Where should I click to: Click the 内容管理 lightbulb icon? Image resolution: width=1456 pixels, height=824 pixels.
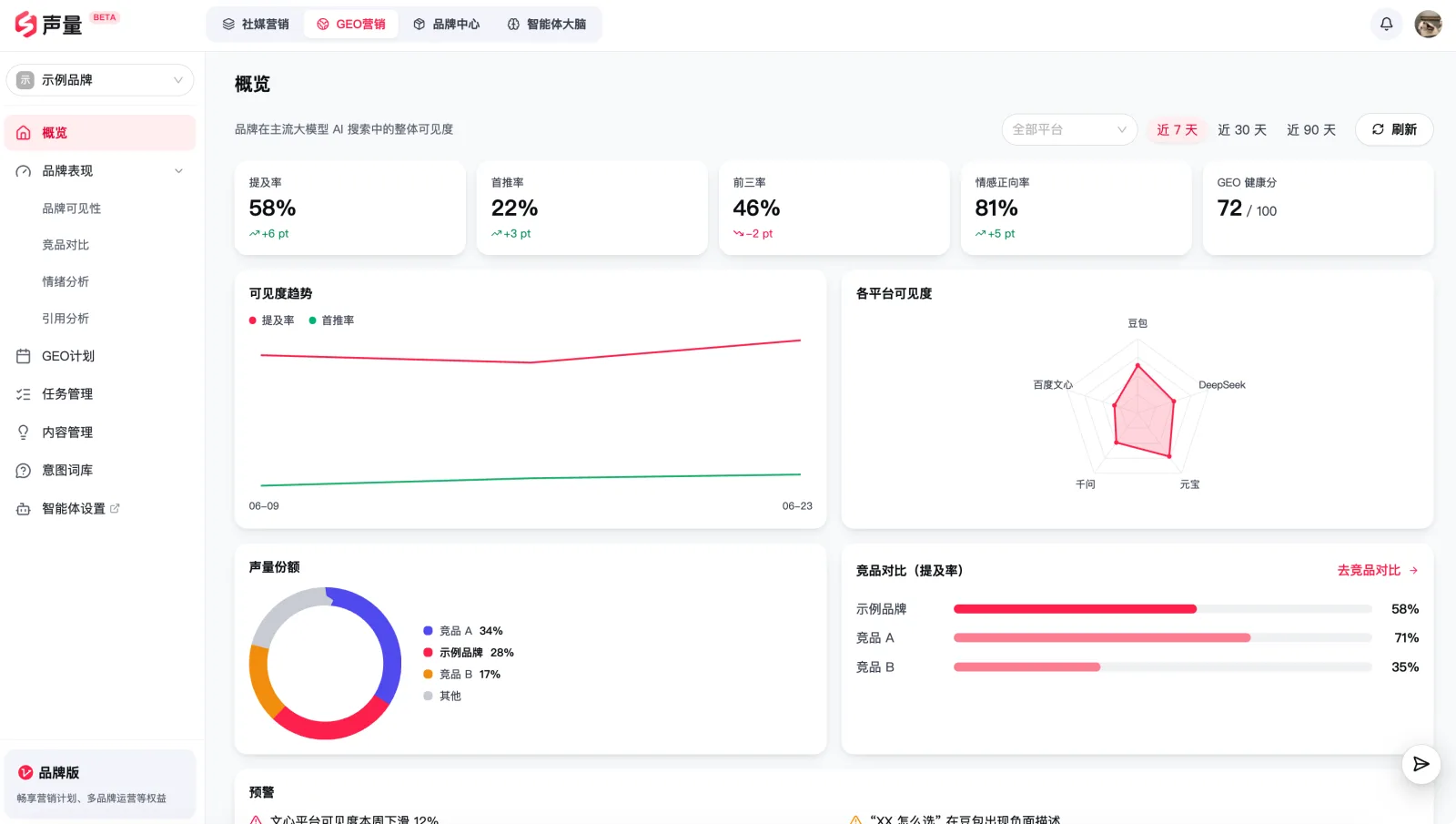click(x=24, y=432)
